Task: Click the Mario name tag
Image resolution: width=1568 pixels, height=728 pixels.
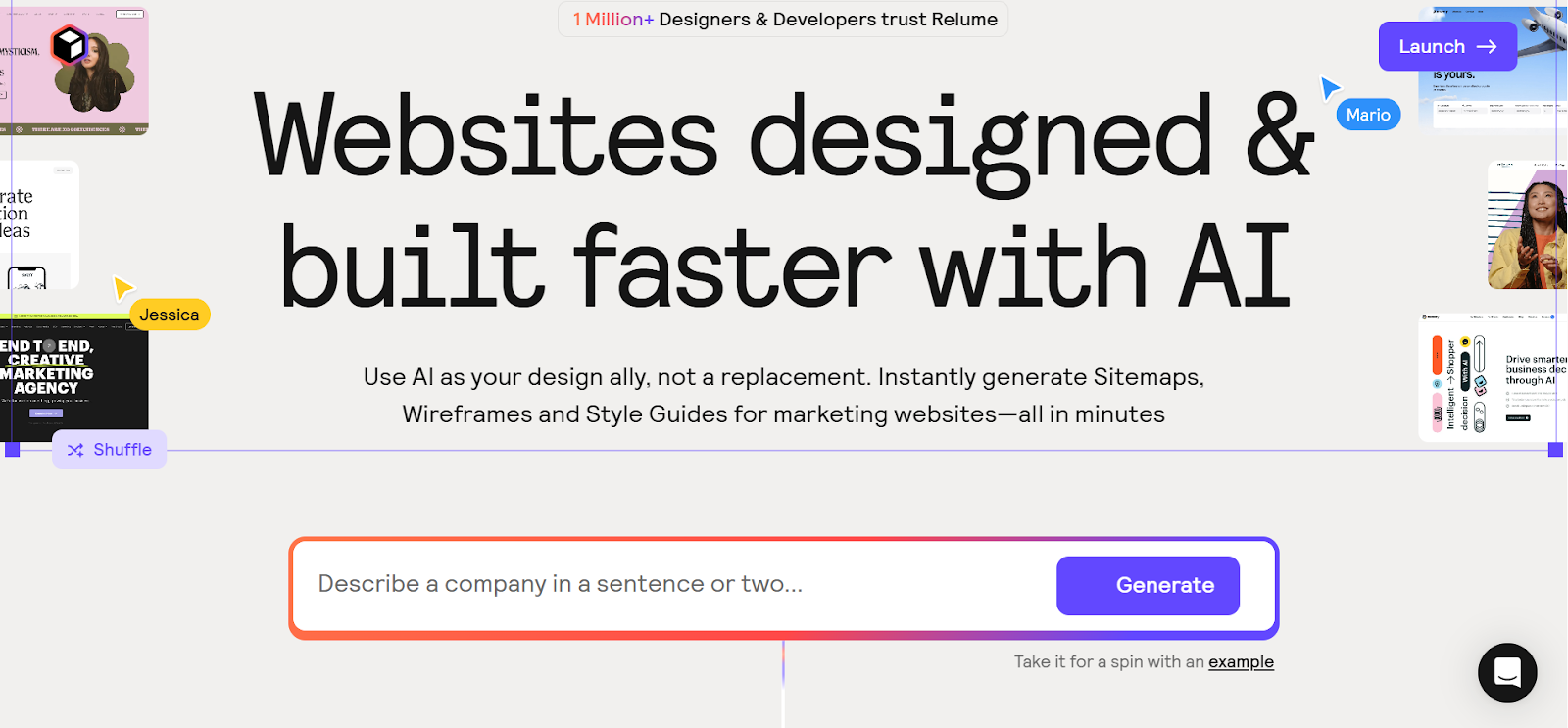Action: click(x=1368, y=115)
